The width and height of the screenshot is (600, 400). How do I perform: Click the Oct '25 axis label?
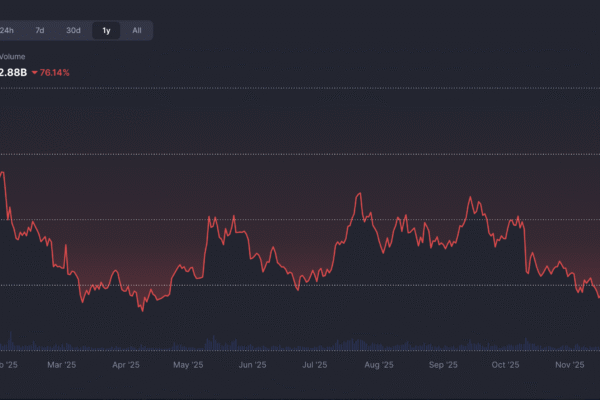tap(505, 366)
